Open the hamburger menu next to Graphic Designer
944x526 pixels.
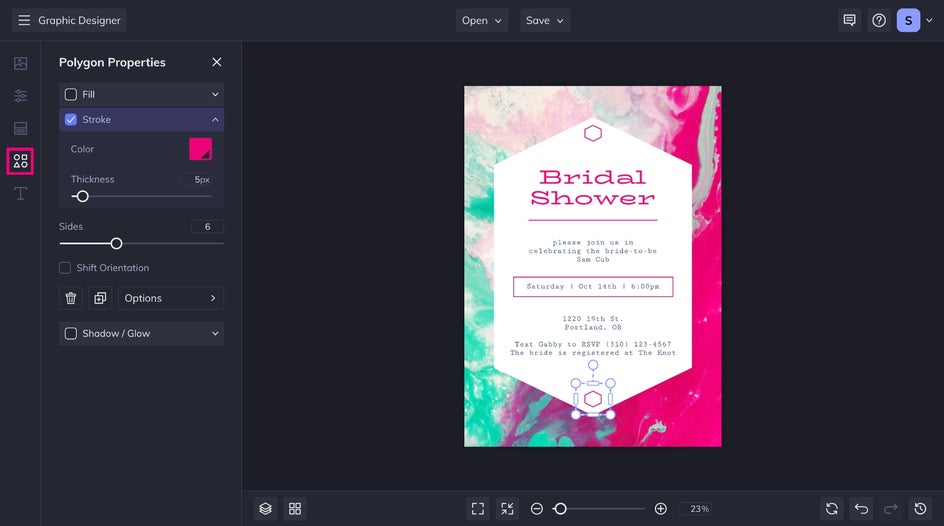24,20
